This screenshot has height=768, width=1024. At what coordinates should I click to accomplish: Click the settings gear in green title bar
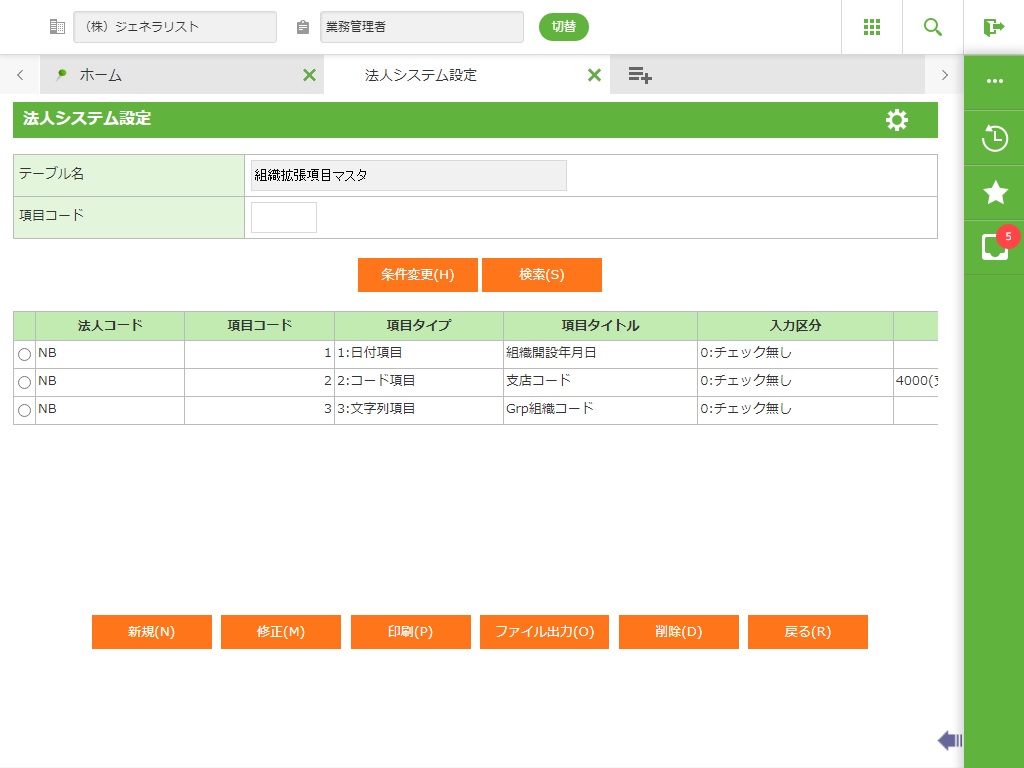[897, 120]
